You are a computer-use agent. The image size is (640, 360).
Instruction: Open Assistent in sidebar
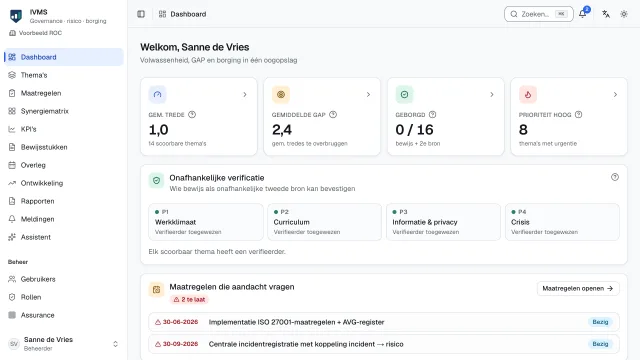64,237
